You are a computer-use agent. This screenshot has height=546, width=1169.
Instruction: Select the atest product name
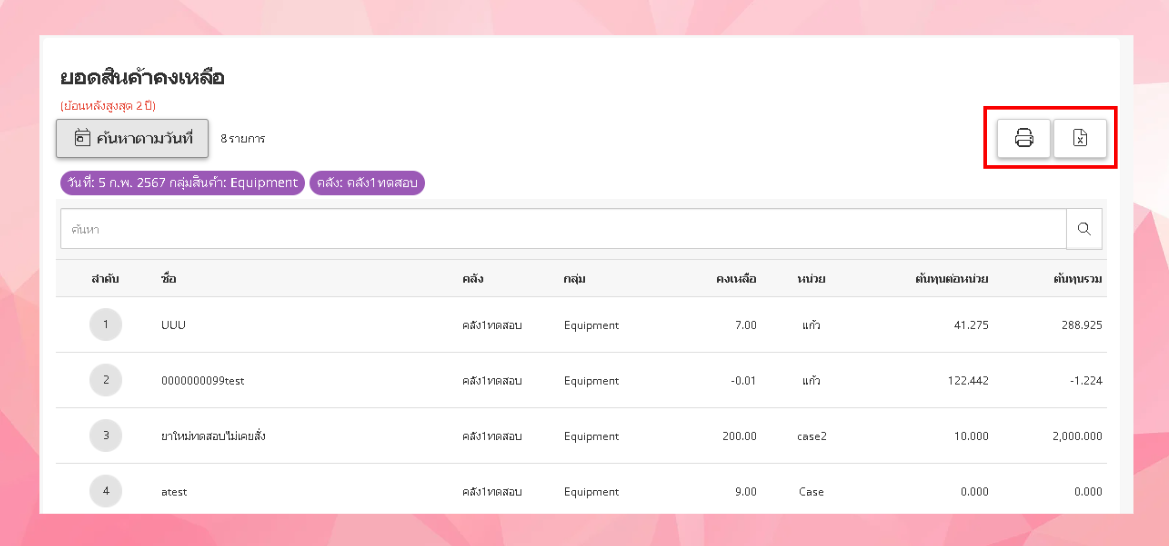[x=174, y=492]
